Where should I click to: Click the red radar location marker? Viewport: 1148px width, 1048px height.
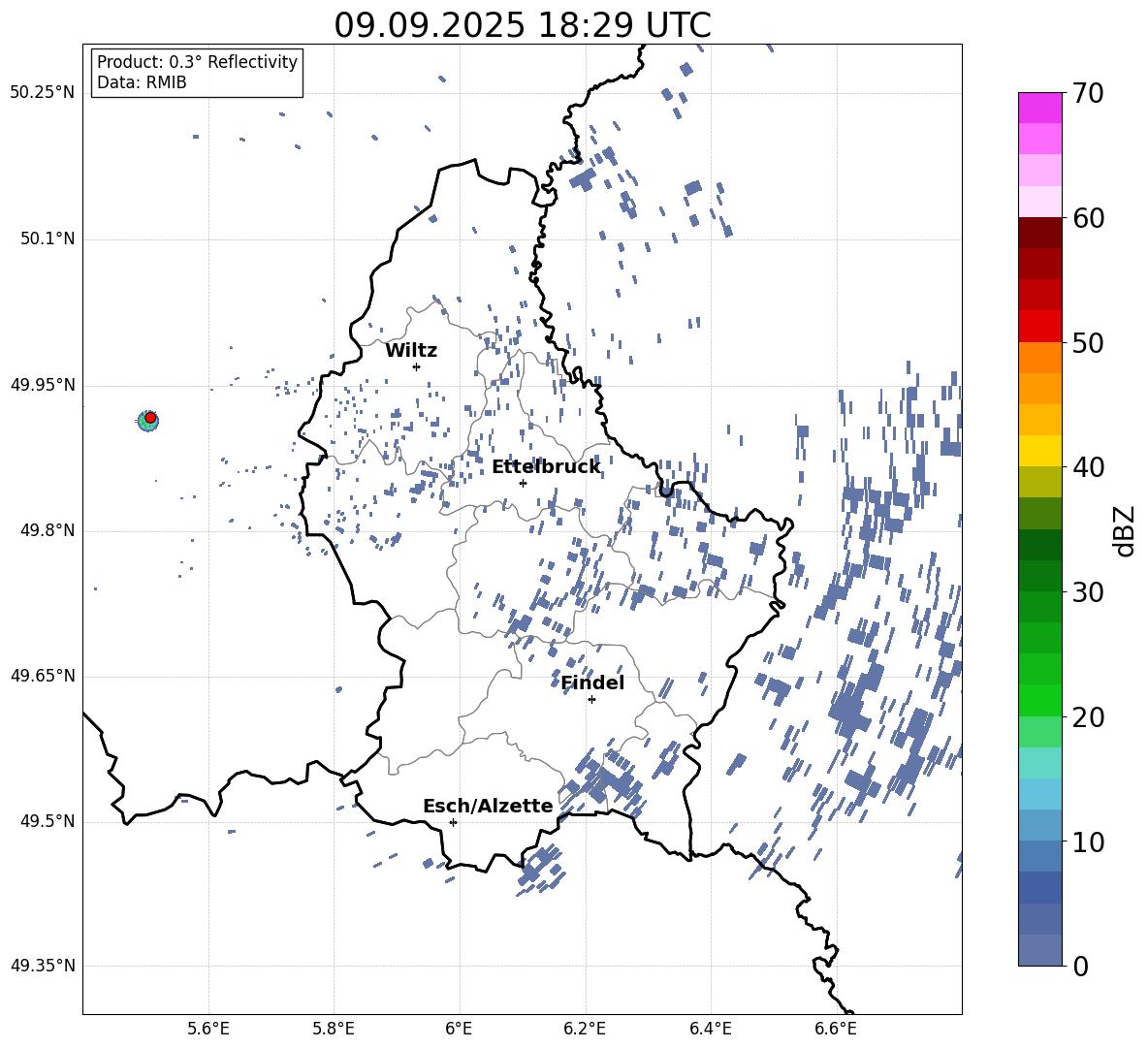(x=150, y=418)
